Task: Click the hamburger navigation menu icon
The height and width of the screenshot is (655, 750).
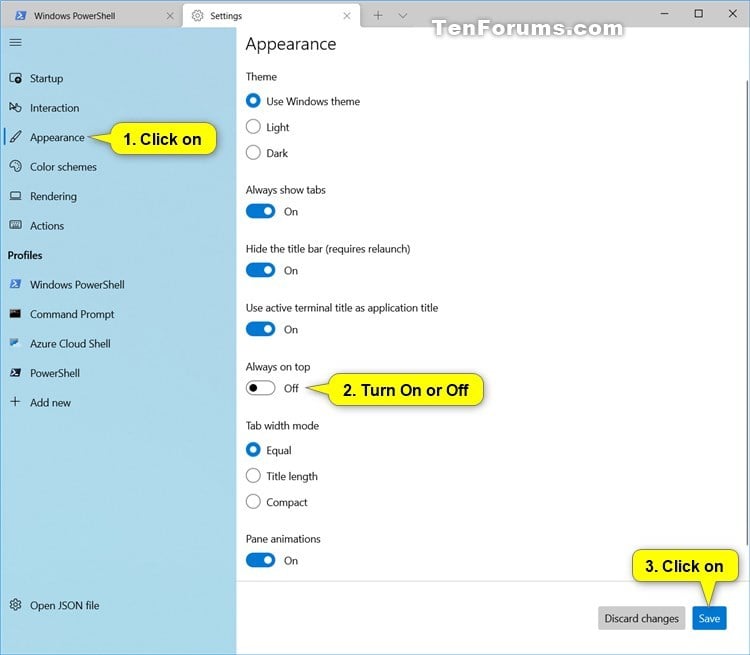Action: 15,42
